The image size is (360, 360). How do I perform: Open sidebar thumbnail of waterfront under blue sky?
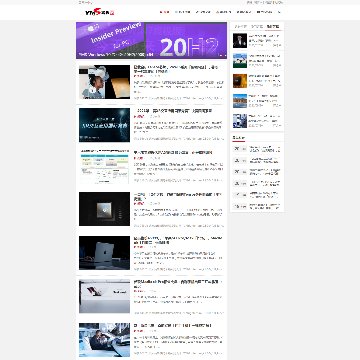coord(240,101)
